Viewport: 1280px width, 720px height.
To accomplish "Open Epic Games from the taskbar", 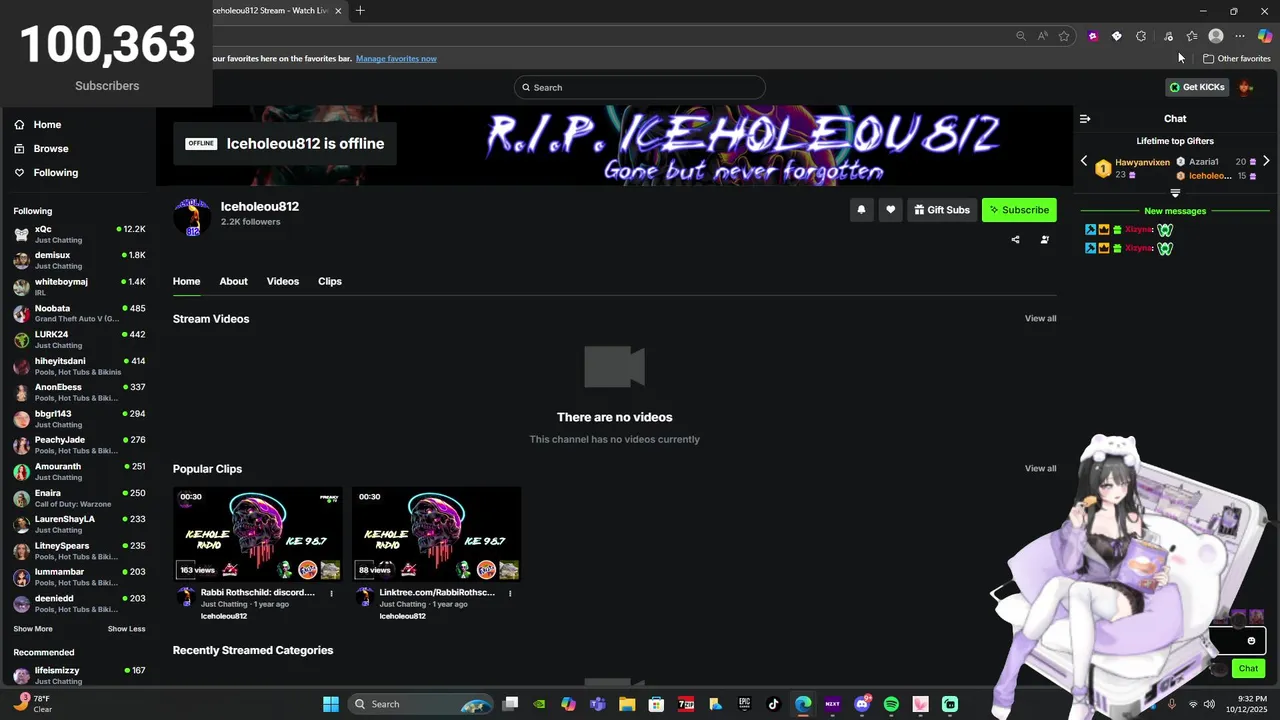I will 744,704.
